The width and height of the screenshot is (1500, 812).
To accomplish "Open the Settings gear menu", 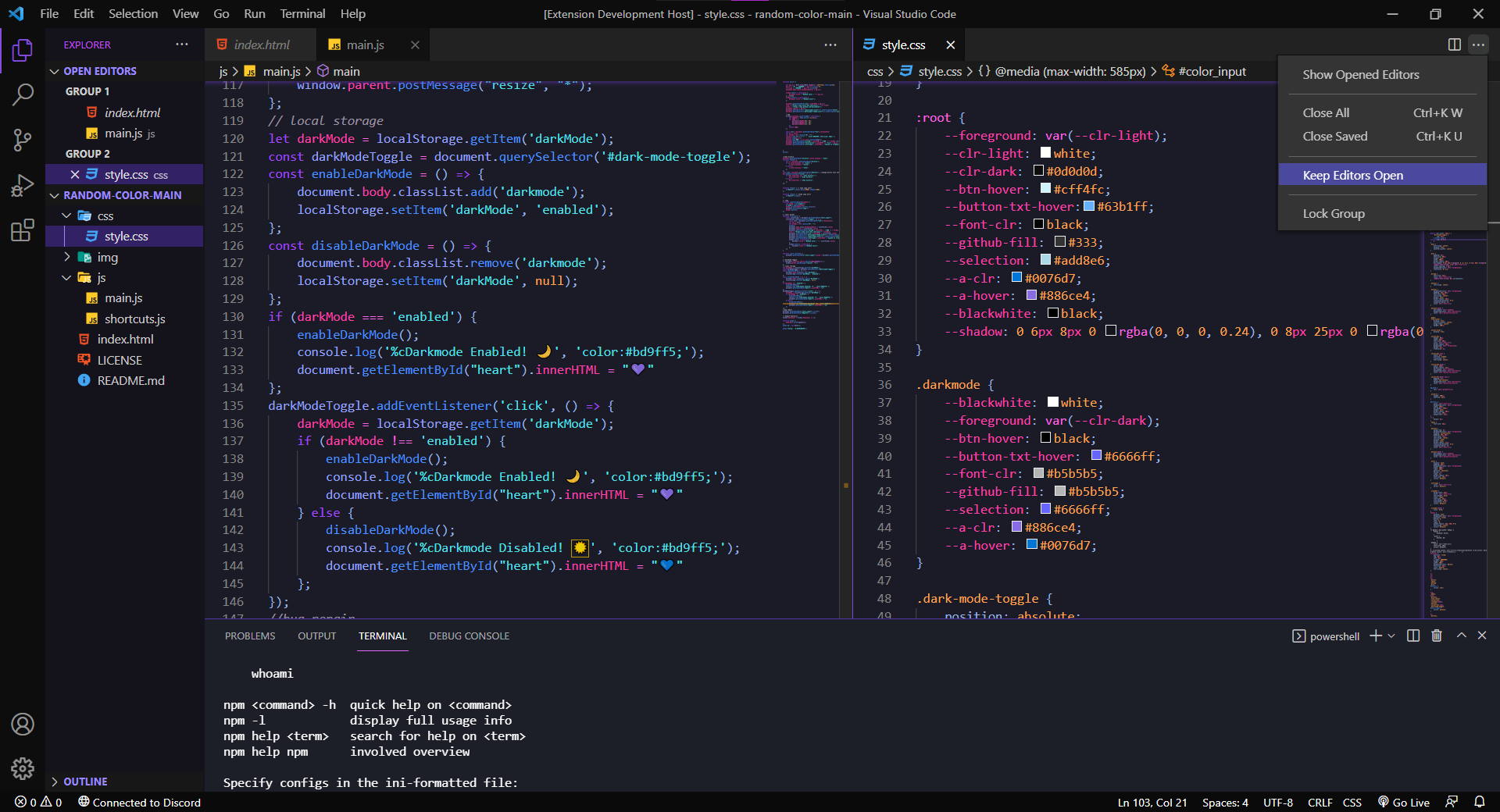I will tap(23, 769).
